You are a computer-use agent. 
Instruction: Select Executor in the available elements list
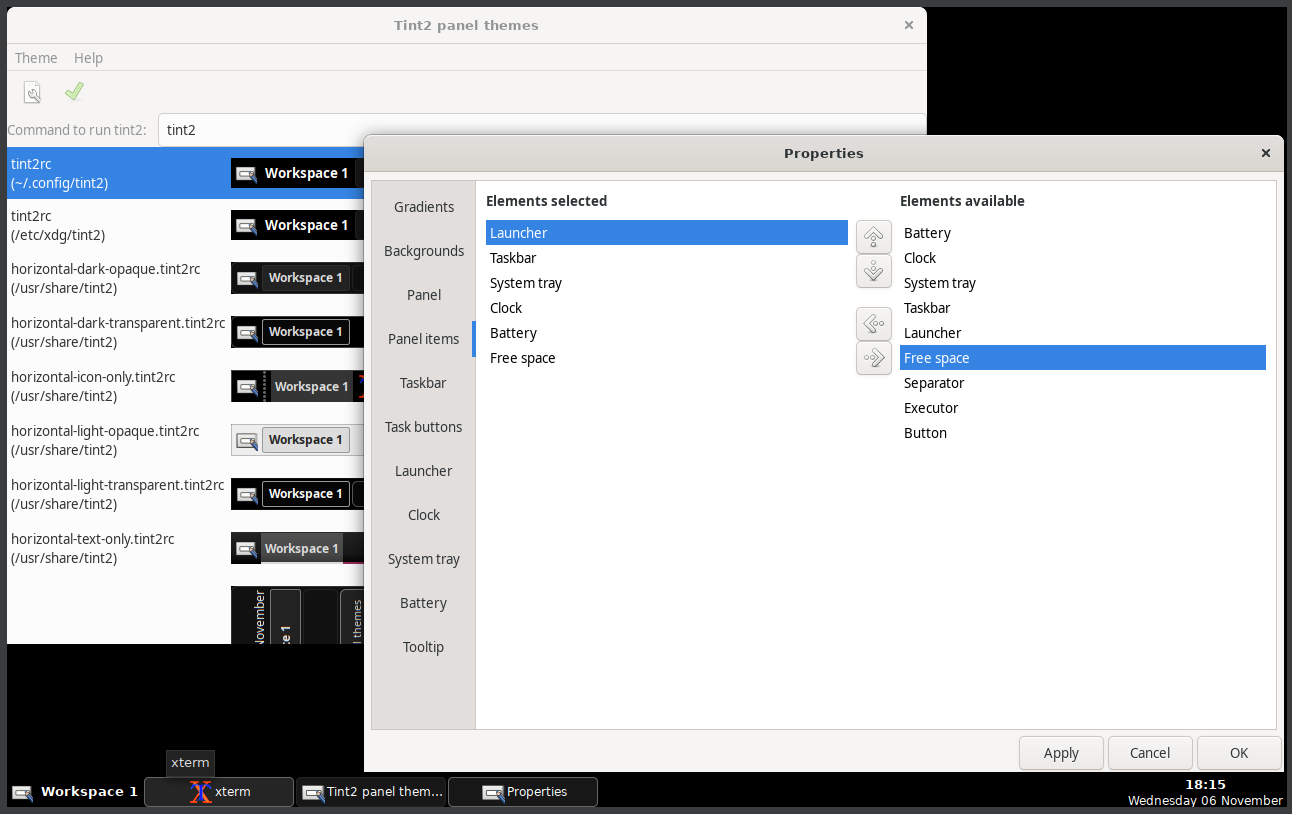[x=930, y=407]
